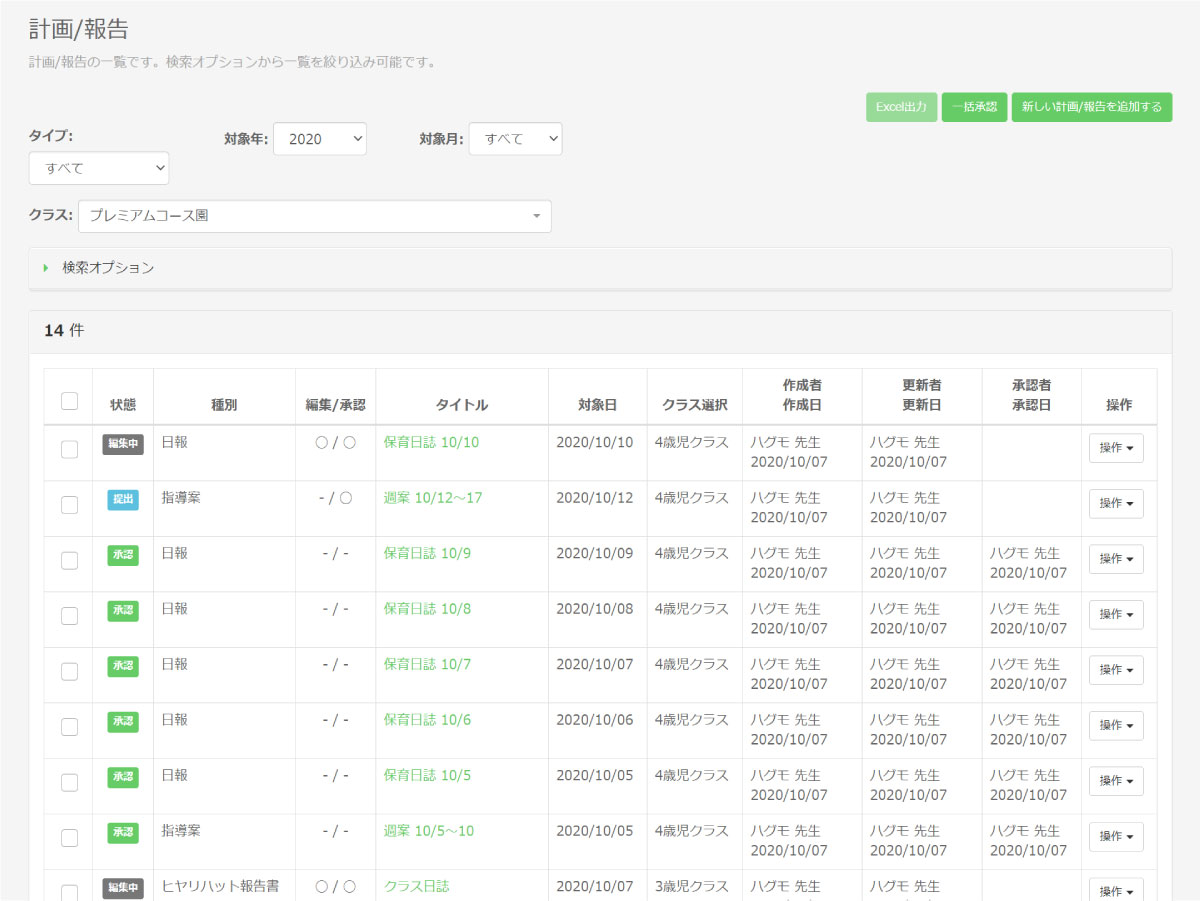Screen dimensions: 1200x901
Task: Click the 作成者 作成日 column header
Action: click(802, 395)
